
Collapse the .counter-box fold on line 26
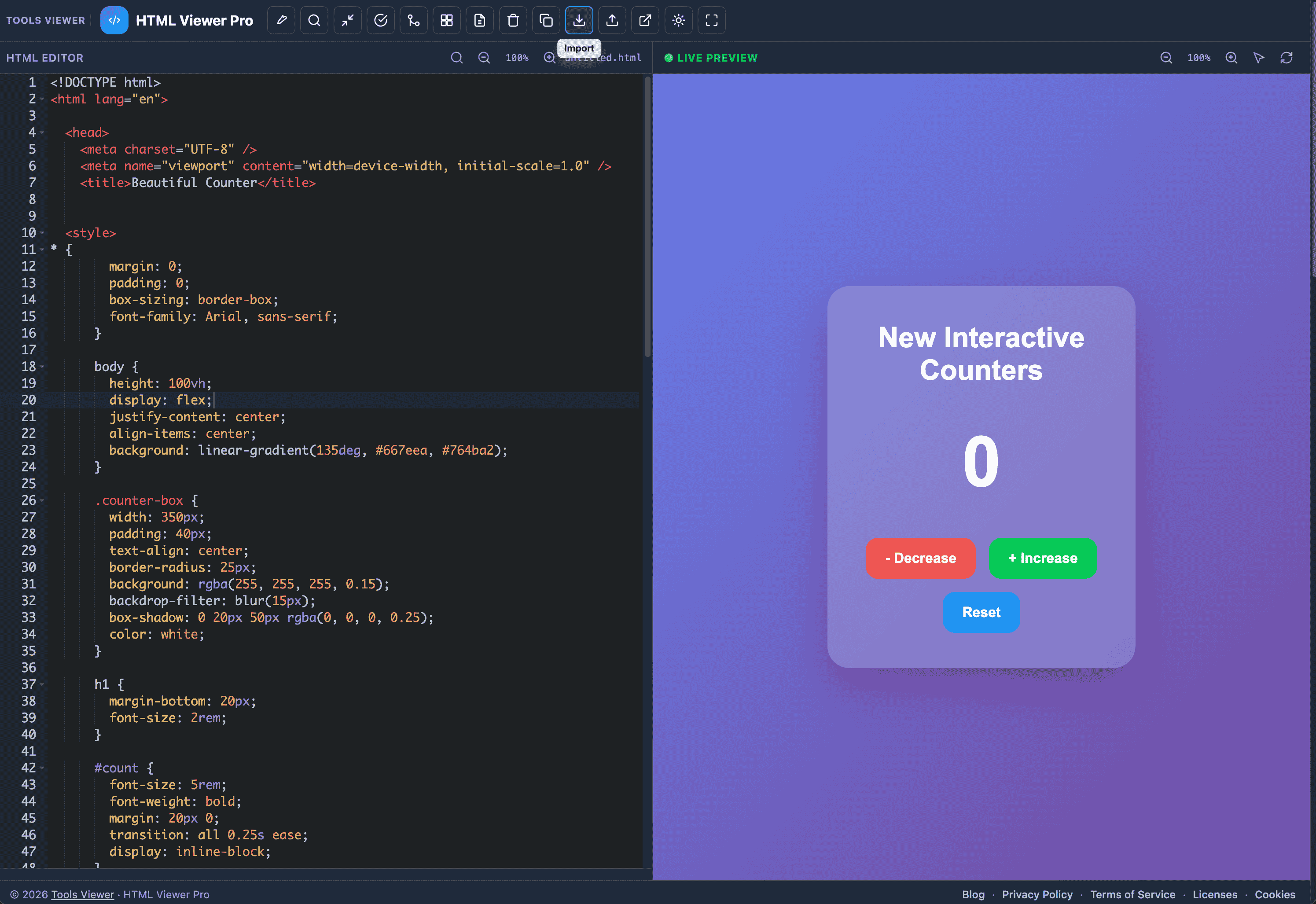tap(42, 501)
